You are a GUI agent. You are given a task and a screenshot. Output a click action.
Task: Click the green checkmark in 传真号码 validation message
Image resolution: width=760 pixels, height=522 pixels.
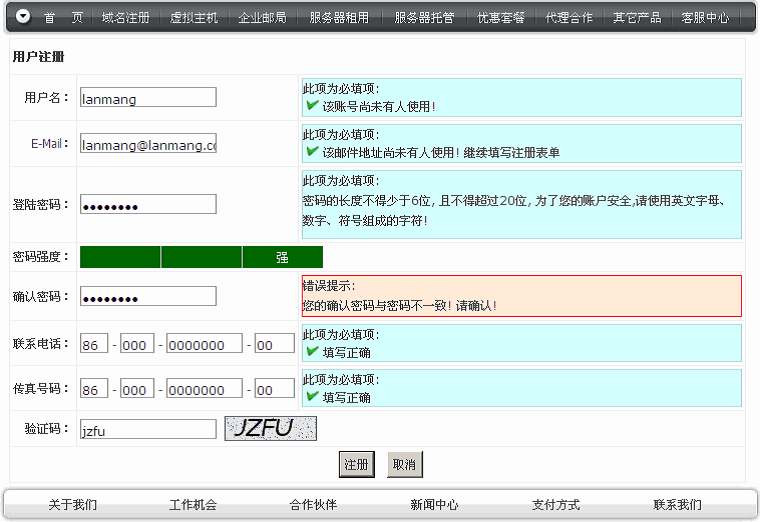313,396
